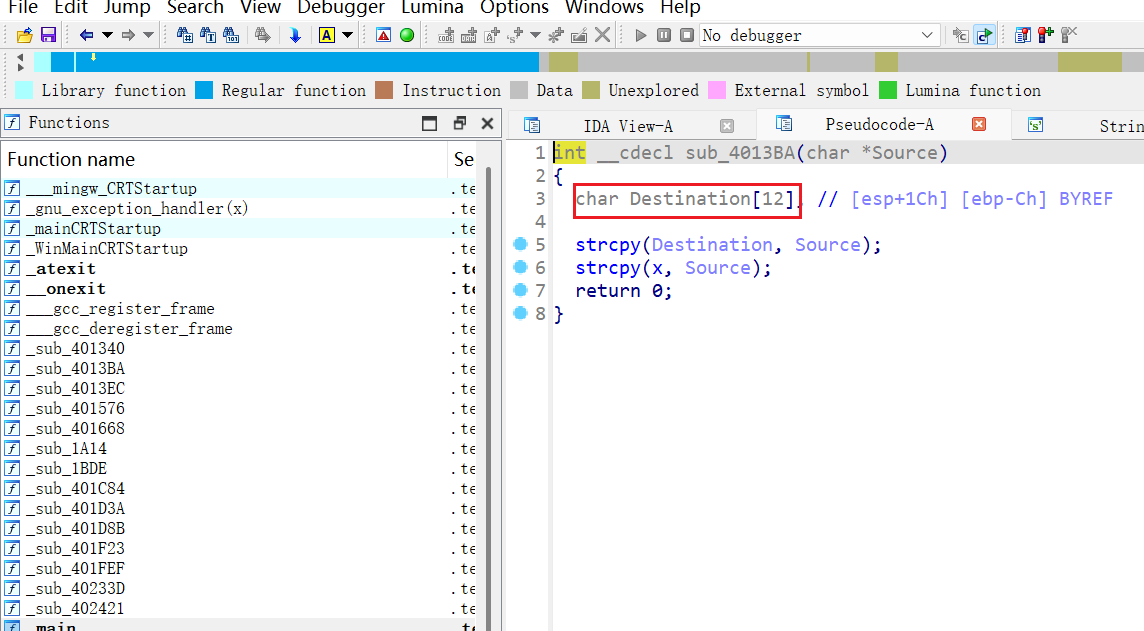
Task: Select _WinMainCRTStartup function entry
Action: (x=106, y=249)
